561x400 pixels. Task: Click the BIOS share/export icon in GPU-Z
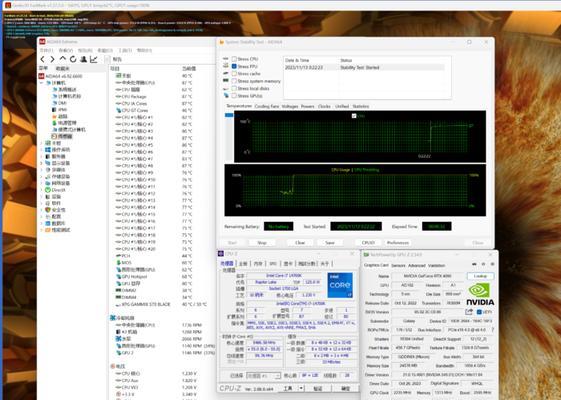(469, 312)
